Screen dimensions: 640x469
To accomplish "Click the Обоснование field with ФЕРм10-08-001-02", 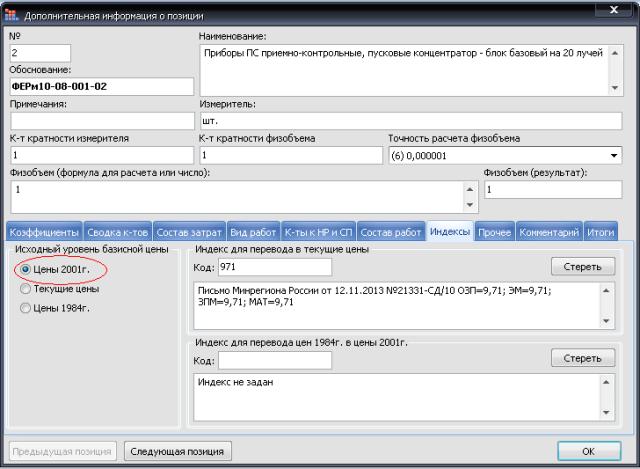I will 102,87.
